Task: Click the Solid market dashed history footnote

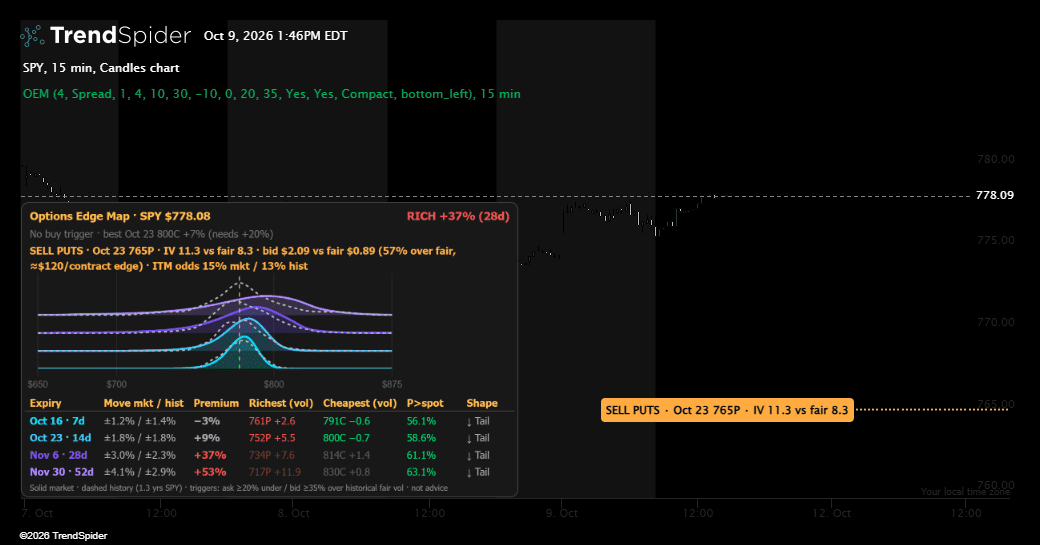Action: [x=239, y=488]
